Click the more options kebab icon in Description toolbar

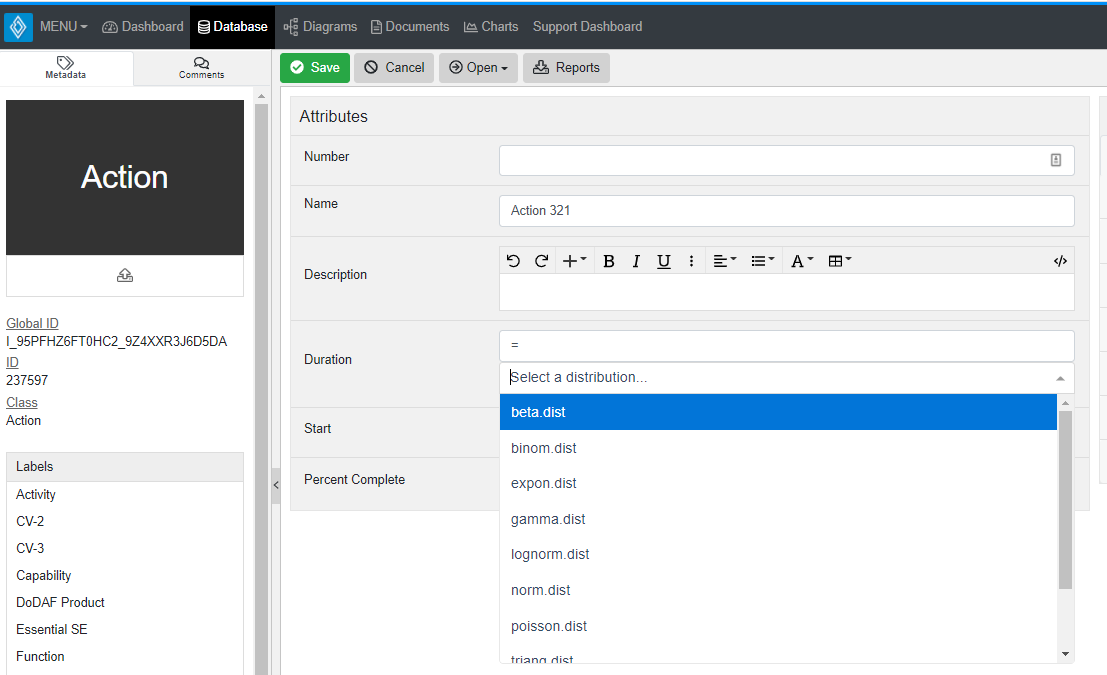click(691, 261)
